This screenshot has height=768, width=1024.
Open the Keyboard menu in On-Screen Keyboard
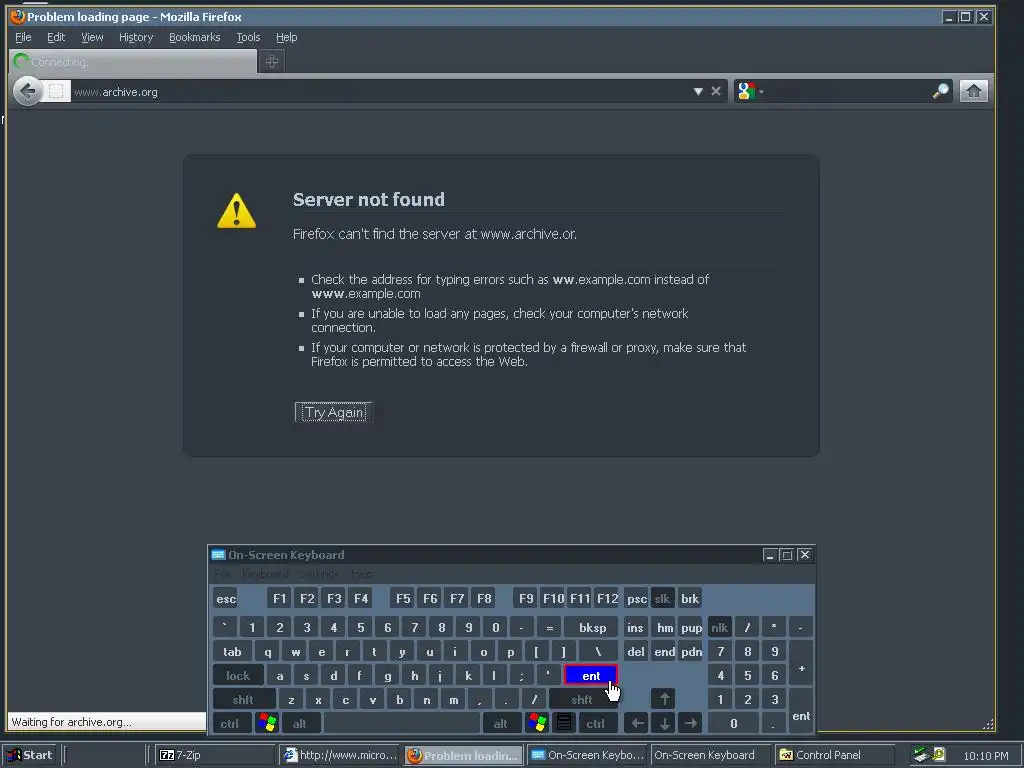265,574
